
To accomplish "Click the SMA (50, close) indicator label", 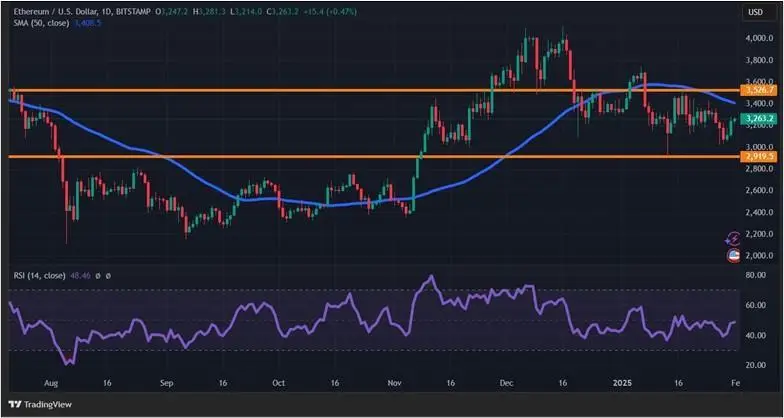I will (37, 24).
